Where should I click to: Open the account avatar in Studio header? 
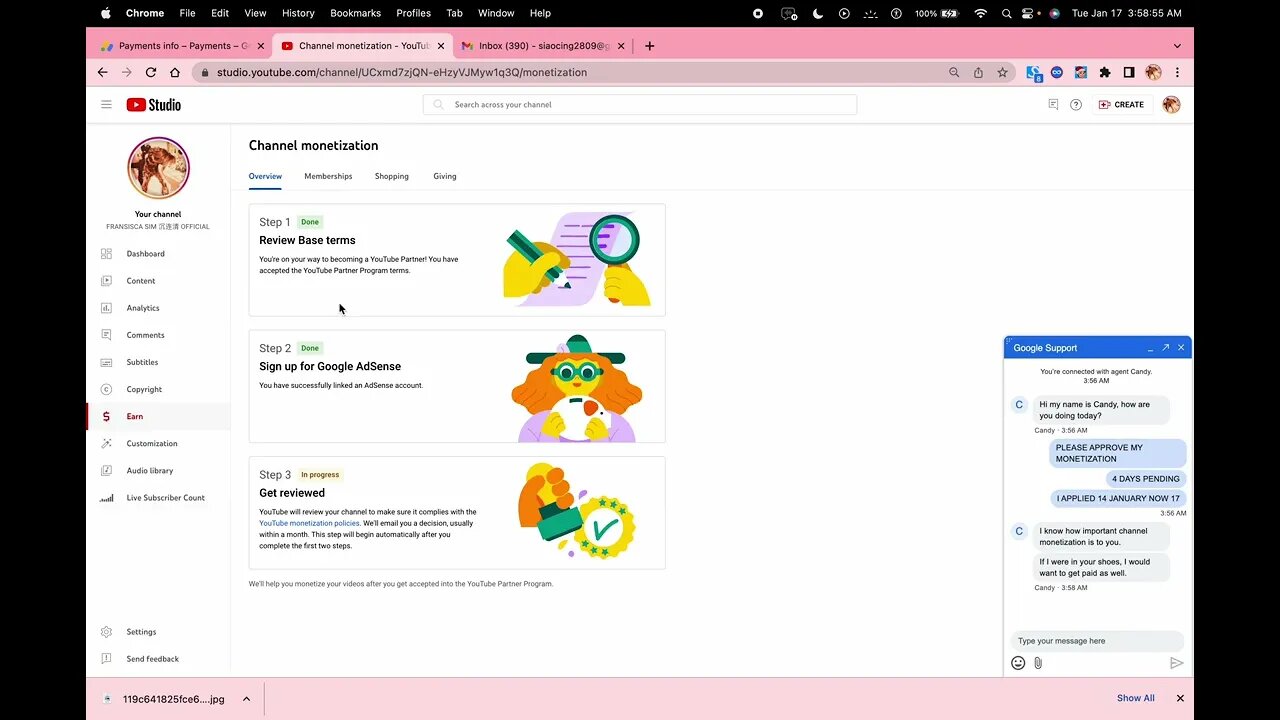click(x=1172, y=104)
